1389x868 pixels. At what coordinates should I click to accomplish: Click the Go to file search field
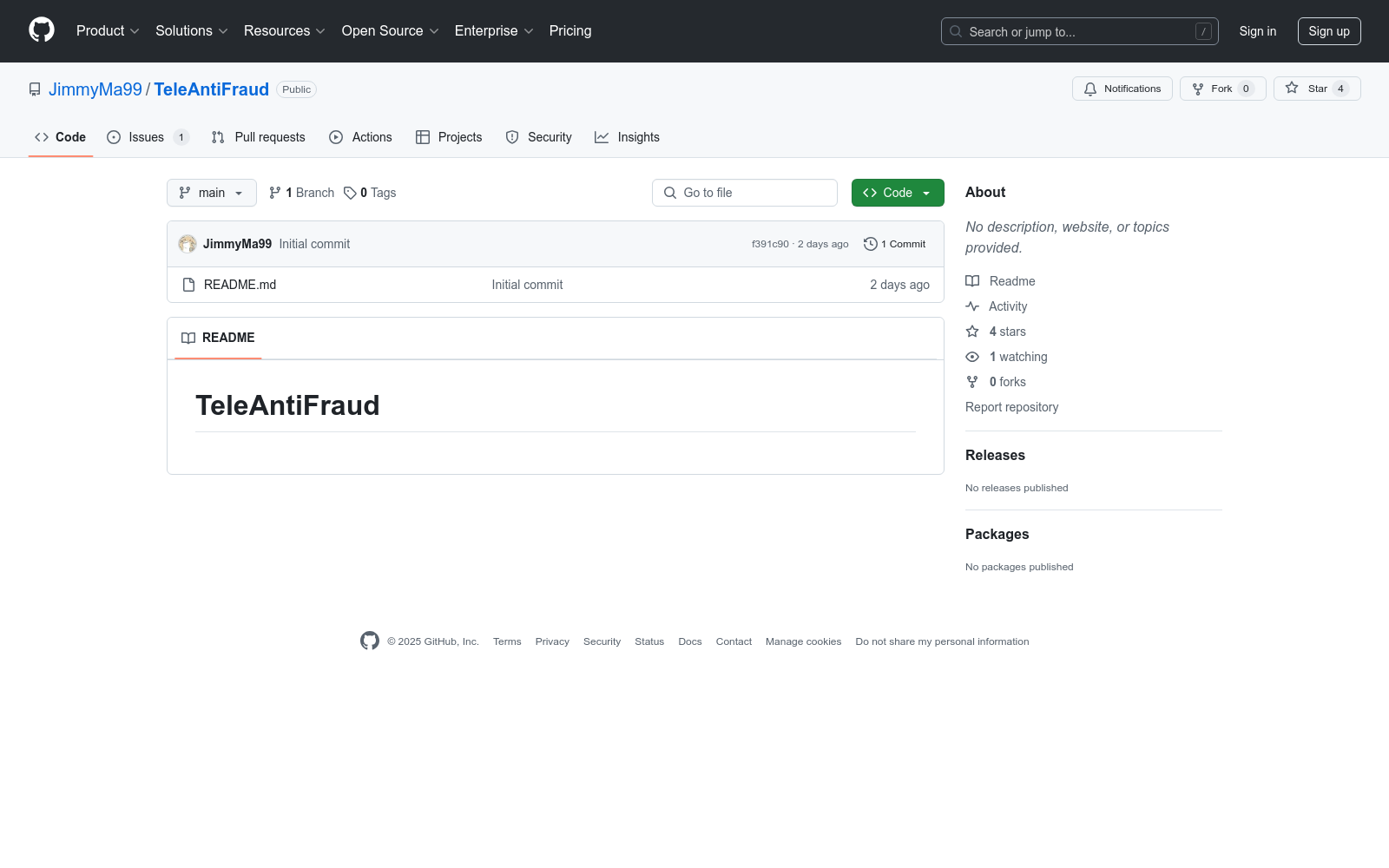click(745, 193)
